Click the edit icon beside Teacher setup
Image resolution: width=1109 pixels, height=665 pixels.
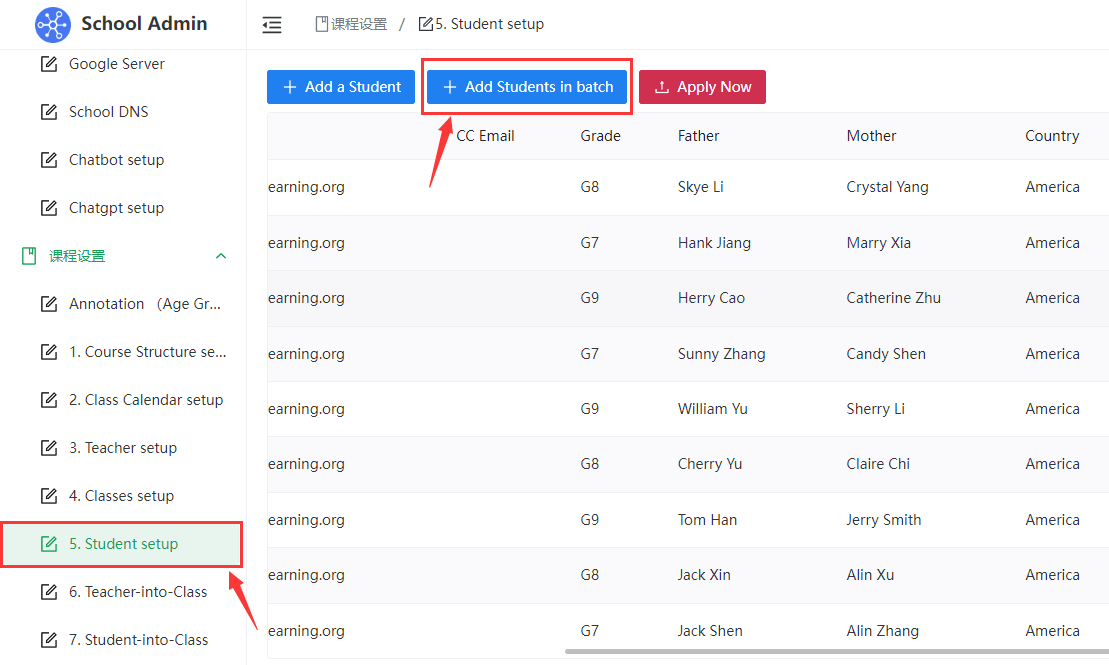[x=48, y=448]
